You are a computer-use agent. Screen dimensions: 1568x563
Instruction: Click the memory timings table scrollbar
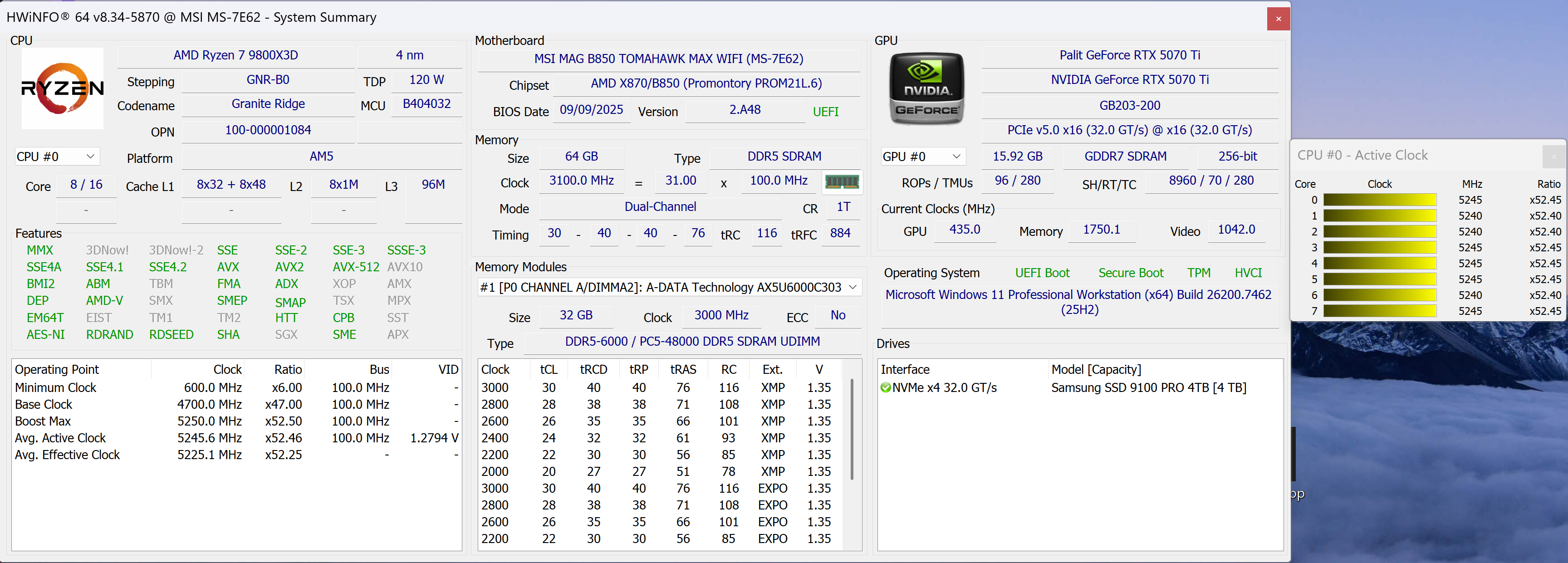point(852,429)
